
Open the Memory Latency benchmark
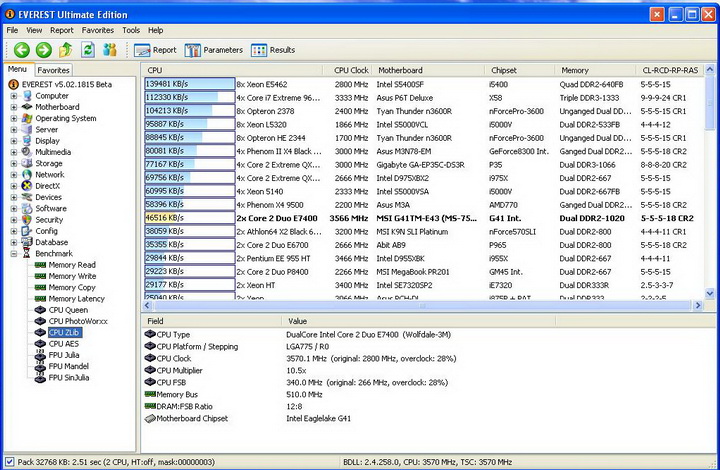click(x=76, y=298)
